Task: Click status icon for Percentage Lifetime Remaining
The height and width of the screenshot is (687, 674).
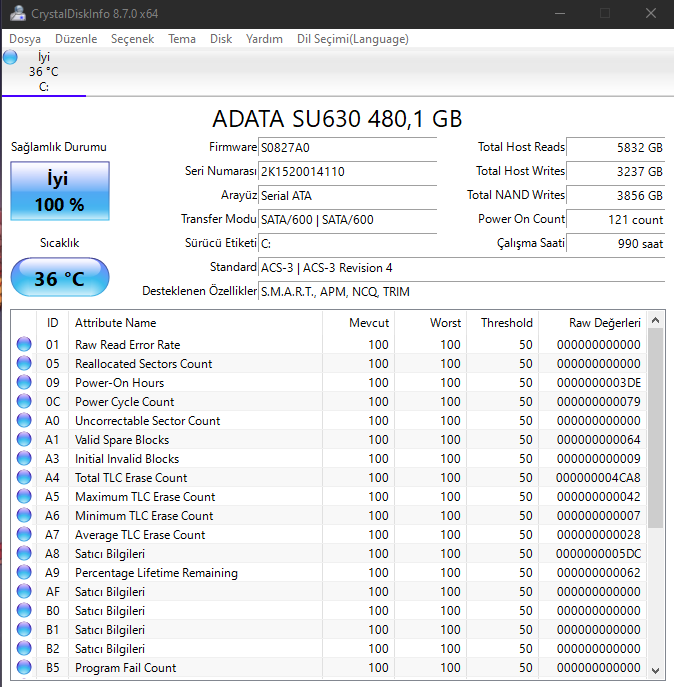Action: point(24,572)
